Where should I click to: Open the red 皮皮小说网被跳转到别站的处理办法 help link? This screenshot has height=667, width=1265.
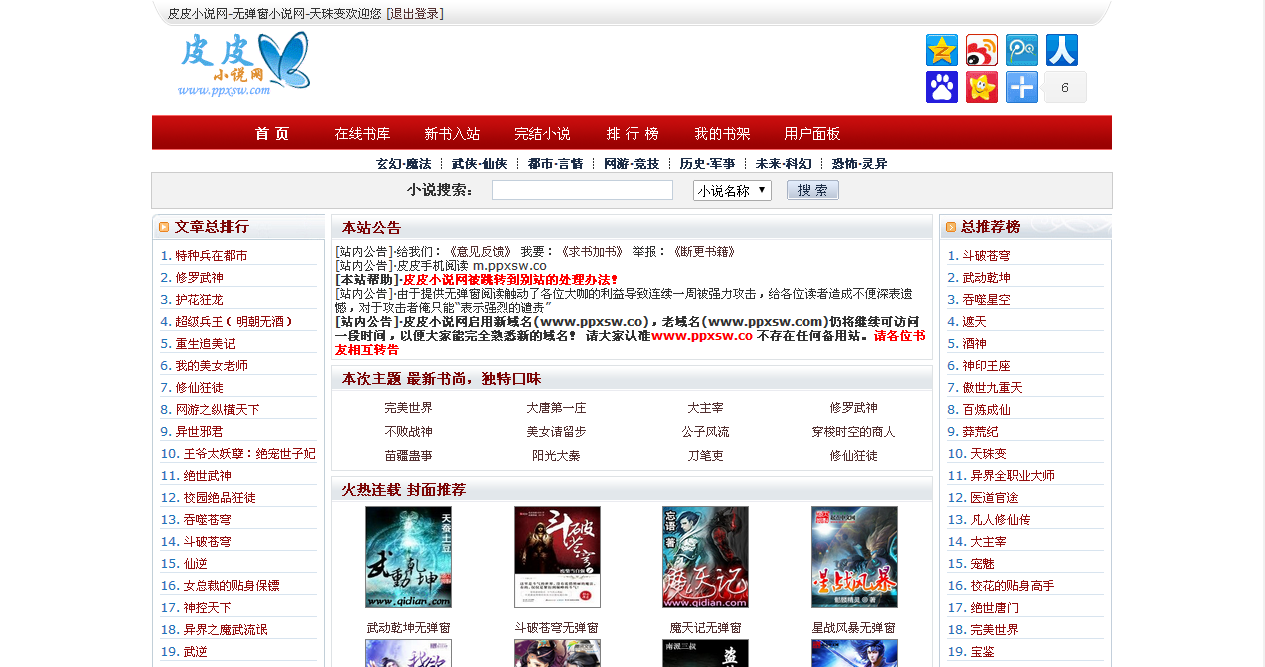(511, 280)
